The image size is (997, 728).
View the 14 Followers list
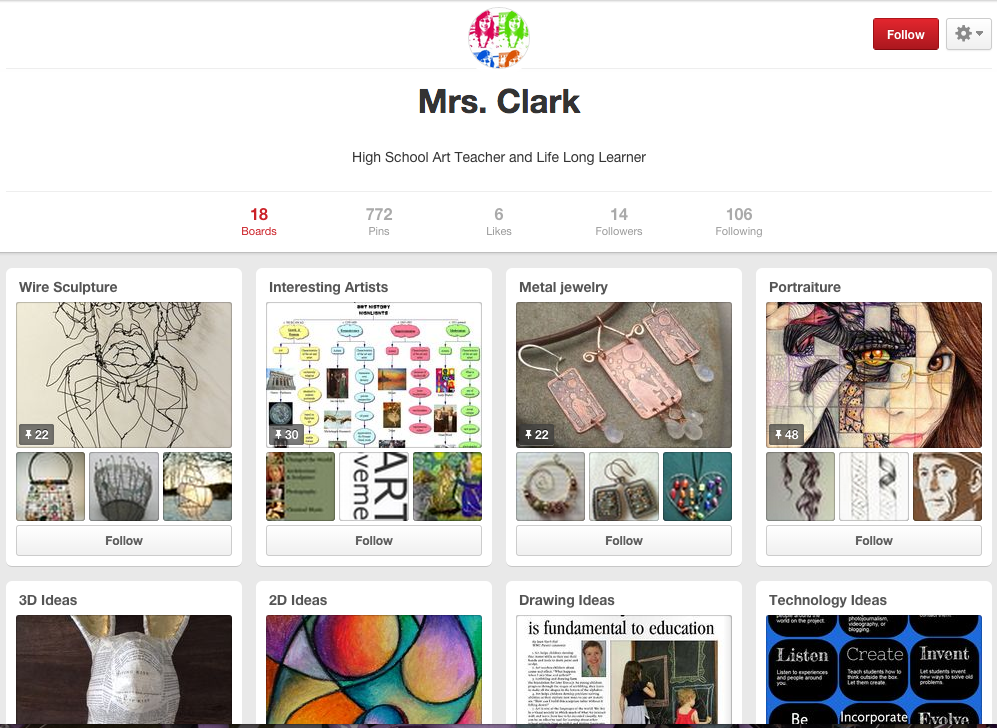coord(619,221)
